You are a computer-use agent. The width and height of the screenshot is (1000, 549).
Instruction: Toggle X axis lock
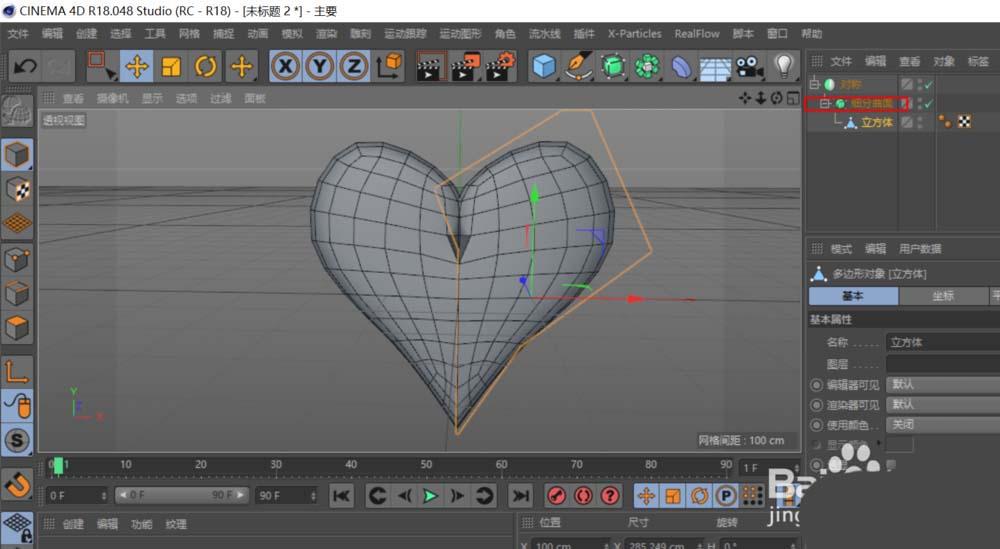pos(286,67)
